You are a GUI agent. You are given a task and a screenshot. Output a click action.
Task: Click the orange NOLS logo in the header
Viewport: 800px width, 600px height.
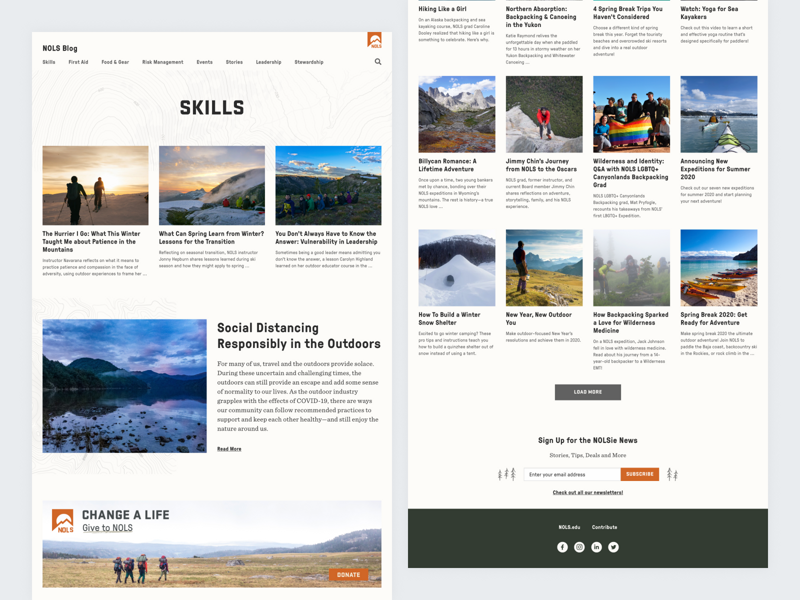[x=374, y=37]
